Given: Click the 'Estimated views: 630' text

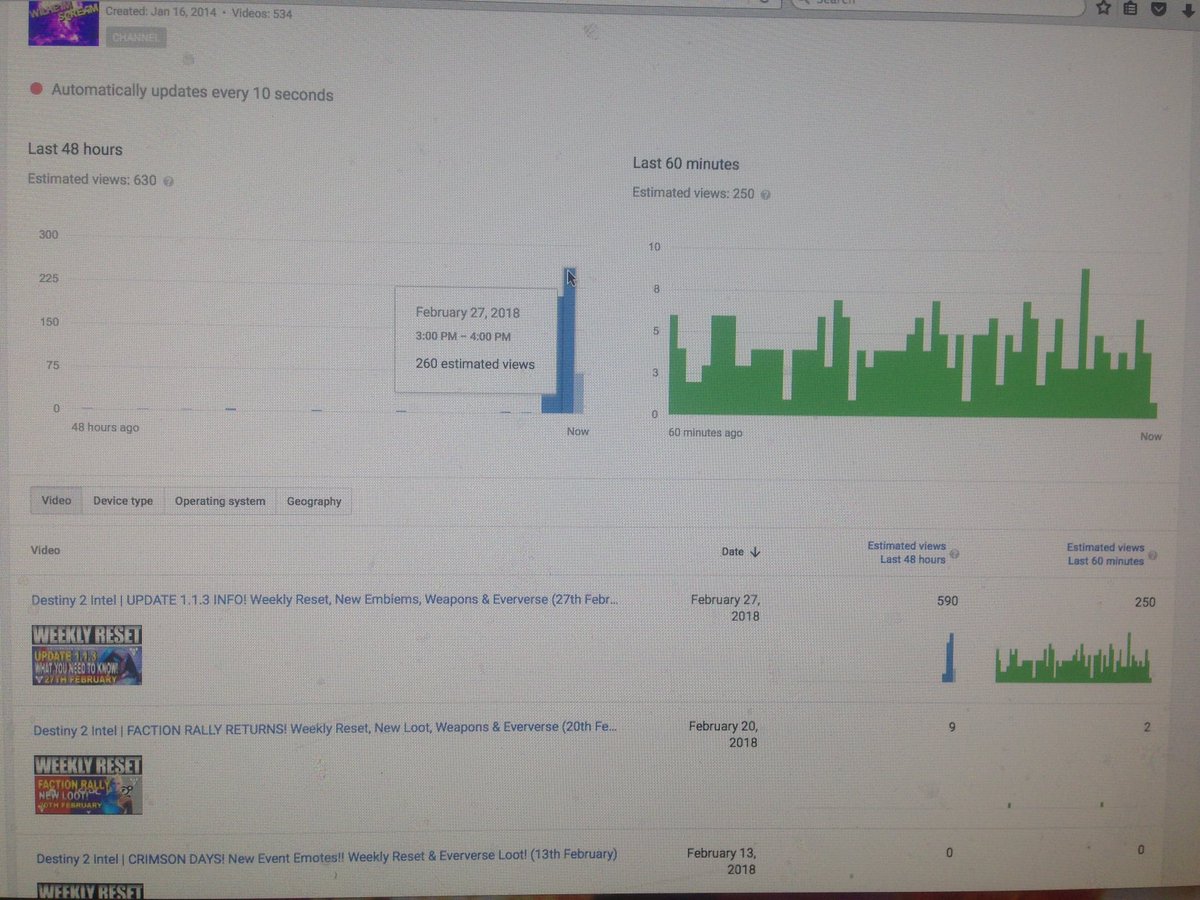Looking at the screenshot, I should (92, 181).
